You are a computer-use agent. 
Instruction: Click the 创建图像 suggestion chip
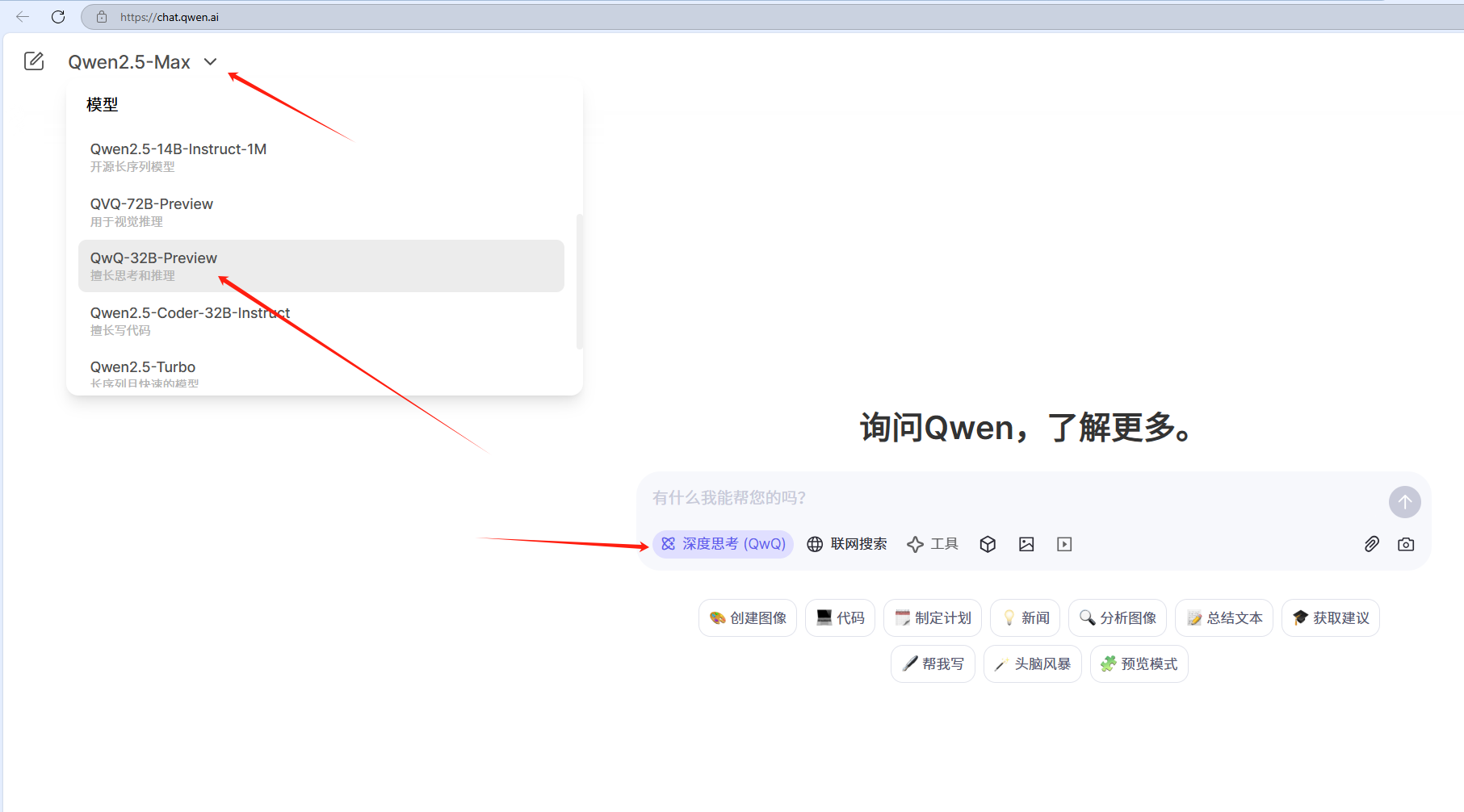748,618
